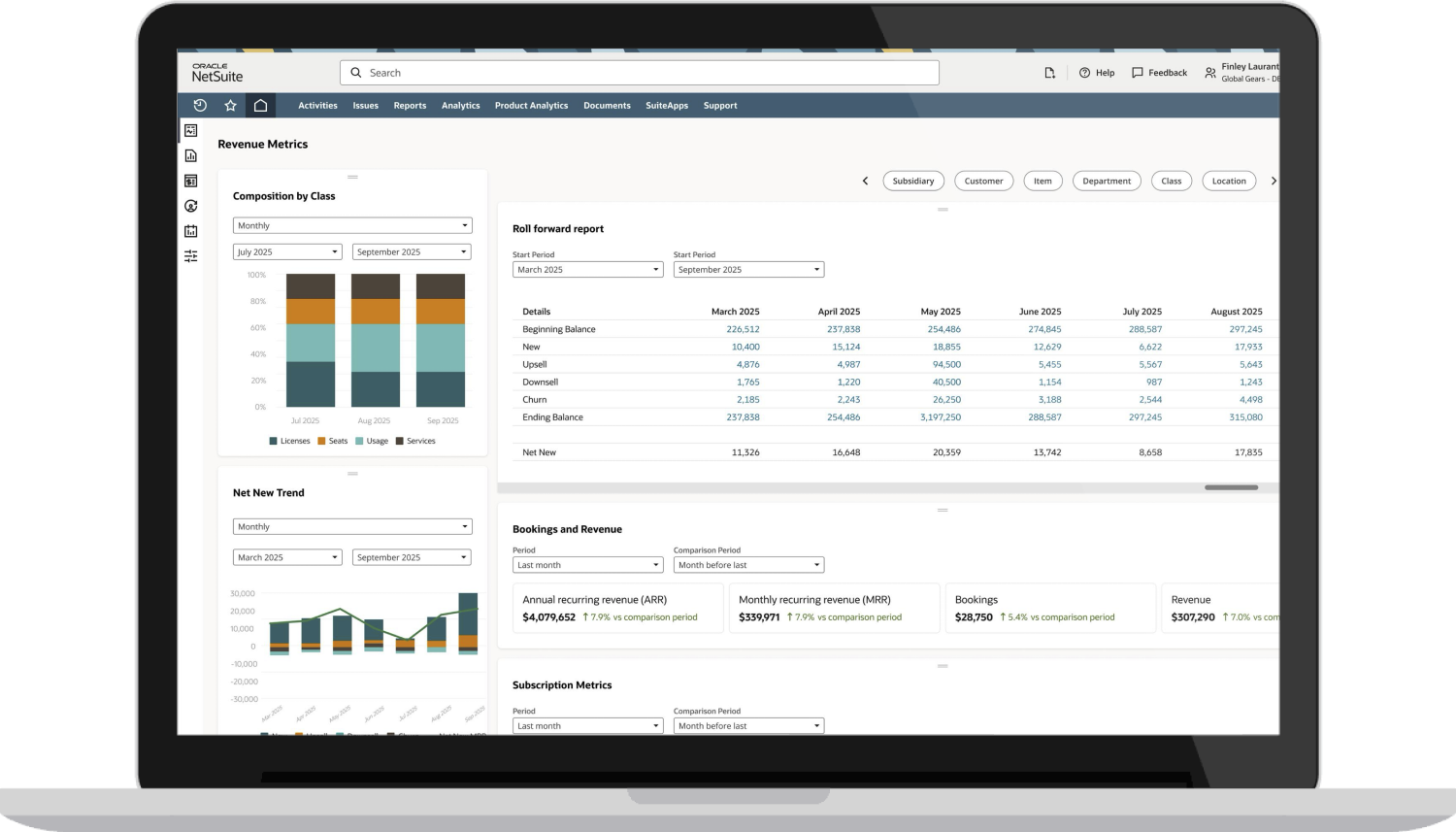
Task: Select the calendar chart sidebar icon
Action: (191, 231)
